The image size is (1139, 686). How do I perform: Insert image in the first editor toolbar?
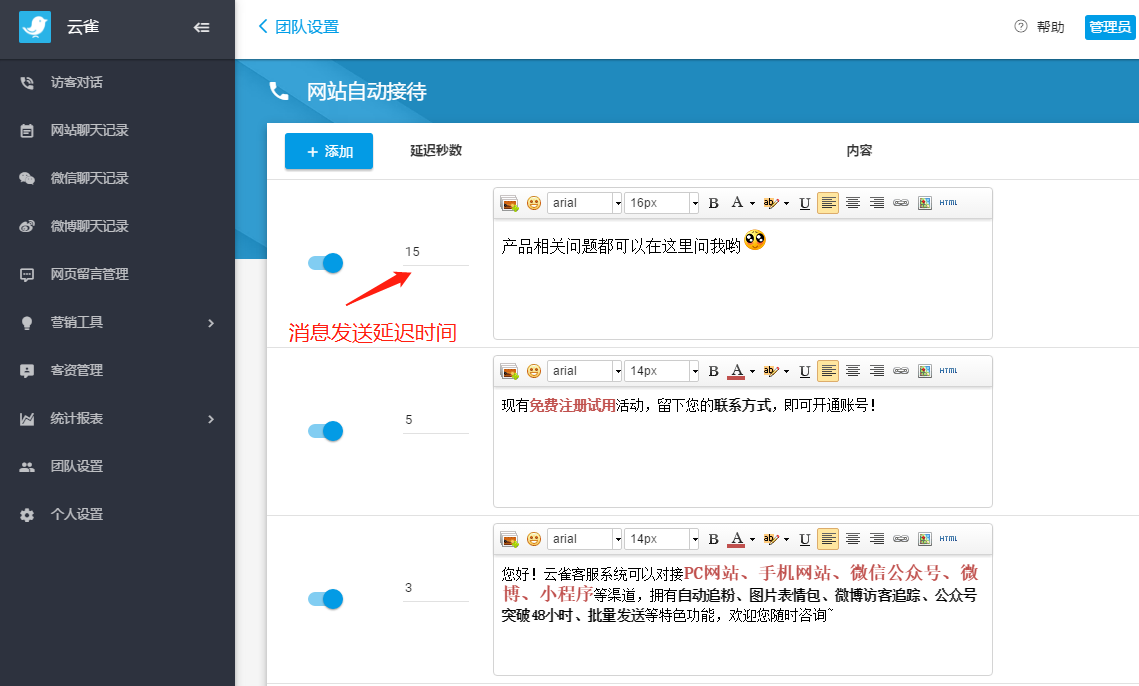tap(510, 203)
